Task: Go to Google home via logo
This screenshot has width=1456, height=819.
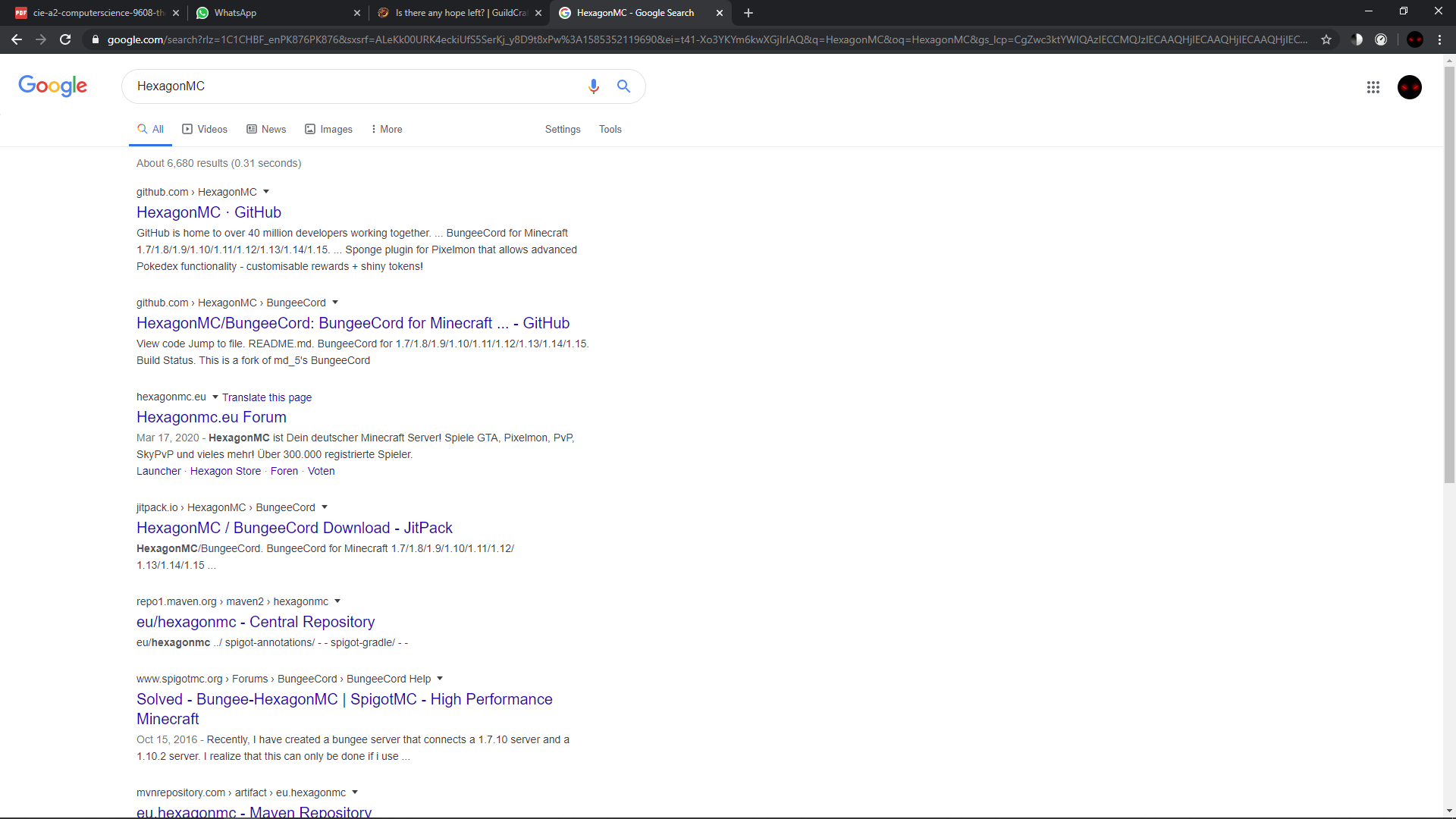Action: [52, 86]
